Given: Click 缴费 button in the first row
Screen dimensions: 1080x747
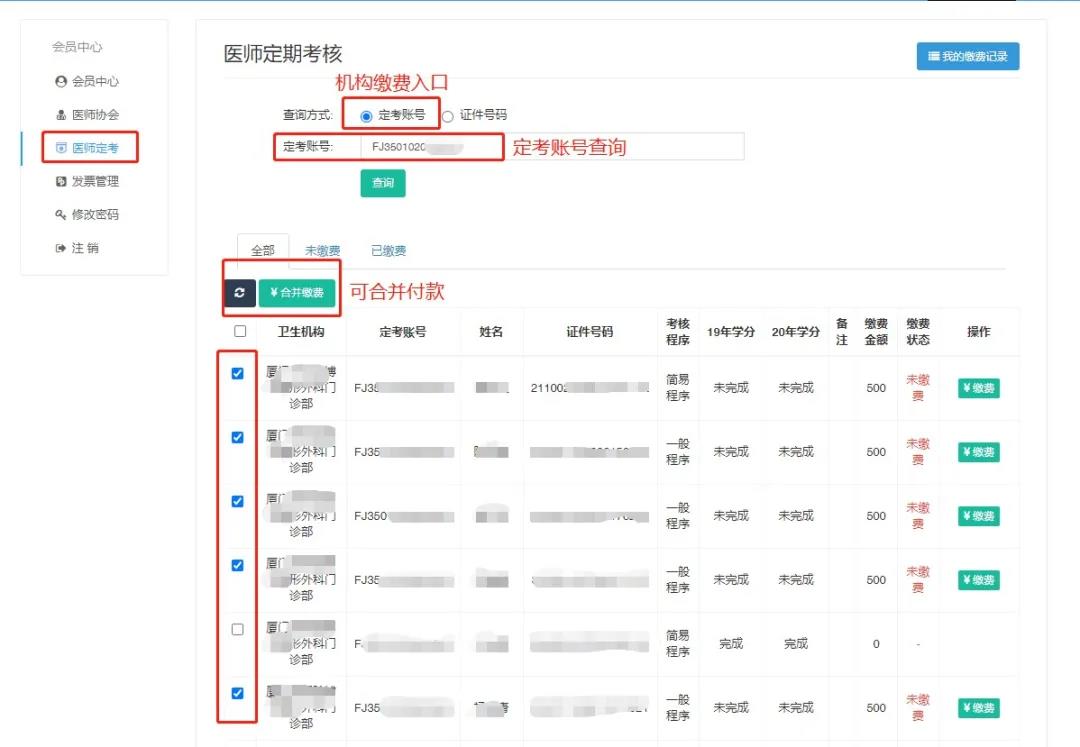Looking at the screenshot, I should [978, 388].
